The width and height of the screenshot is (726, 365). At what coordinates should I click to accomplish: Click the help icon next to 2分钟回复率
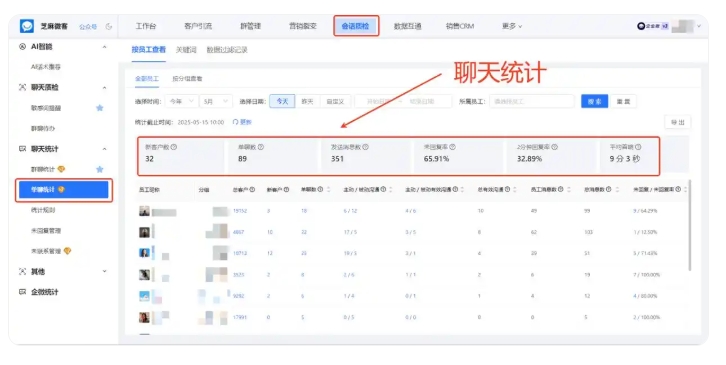(554, 147)
